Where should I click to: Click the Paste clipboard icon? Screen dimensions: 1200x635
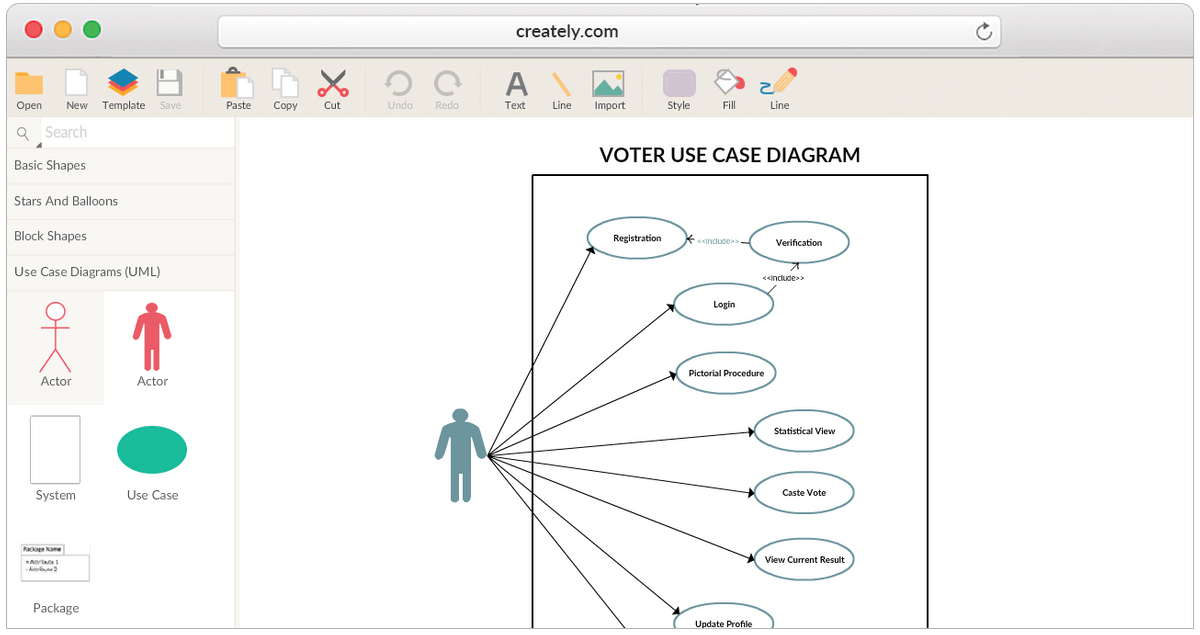(x=238, y=83)
